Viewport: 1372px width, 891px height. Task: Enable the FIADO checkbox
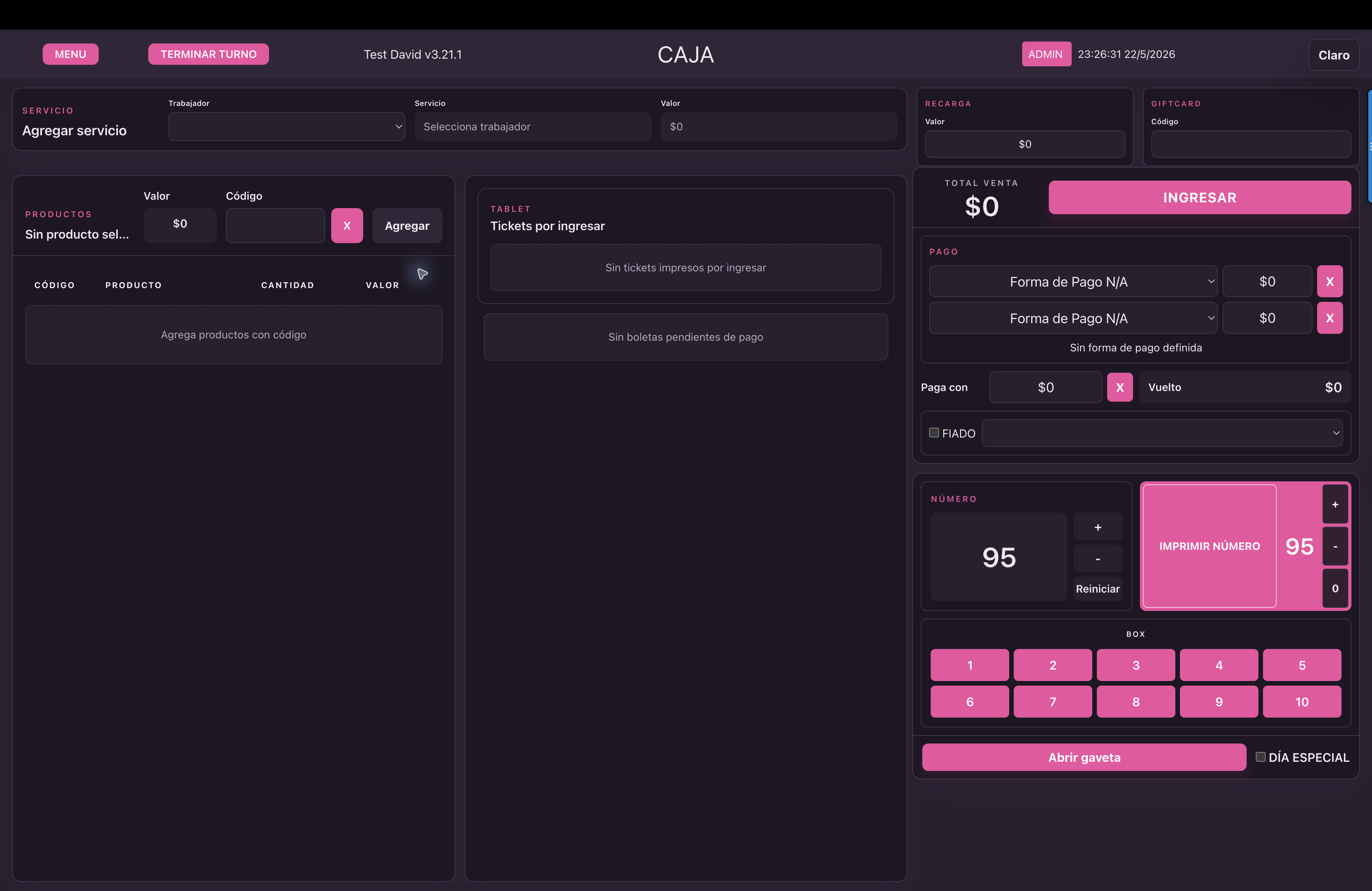[x=934, y=433]
